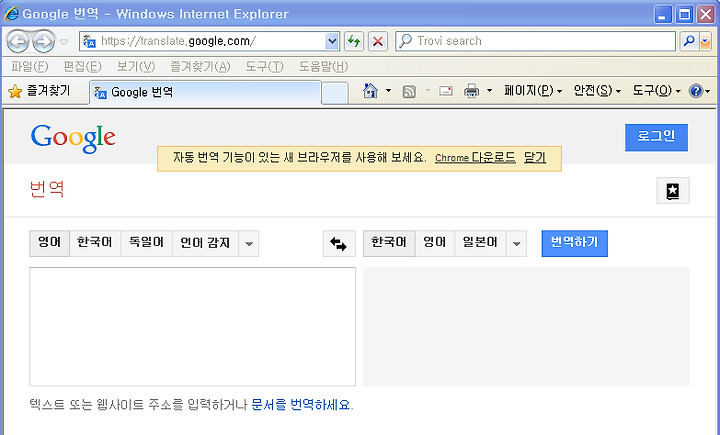Viewport: 720px width, 435px height.
Task: Expand the Print options dropdown arrow
Action: (489, 91)
